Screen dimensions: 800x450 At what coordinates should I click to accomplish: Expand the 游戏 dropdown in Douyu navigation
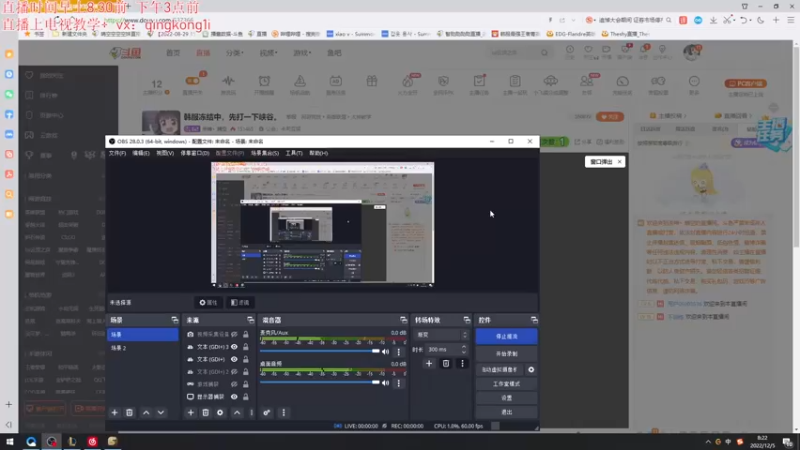(x=302, y=53)
